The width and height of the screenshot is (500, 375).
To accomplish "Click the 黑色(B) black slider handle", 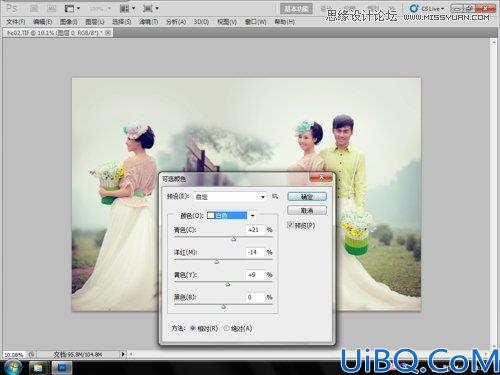I will (223, 306).
